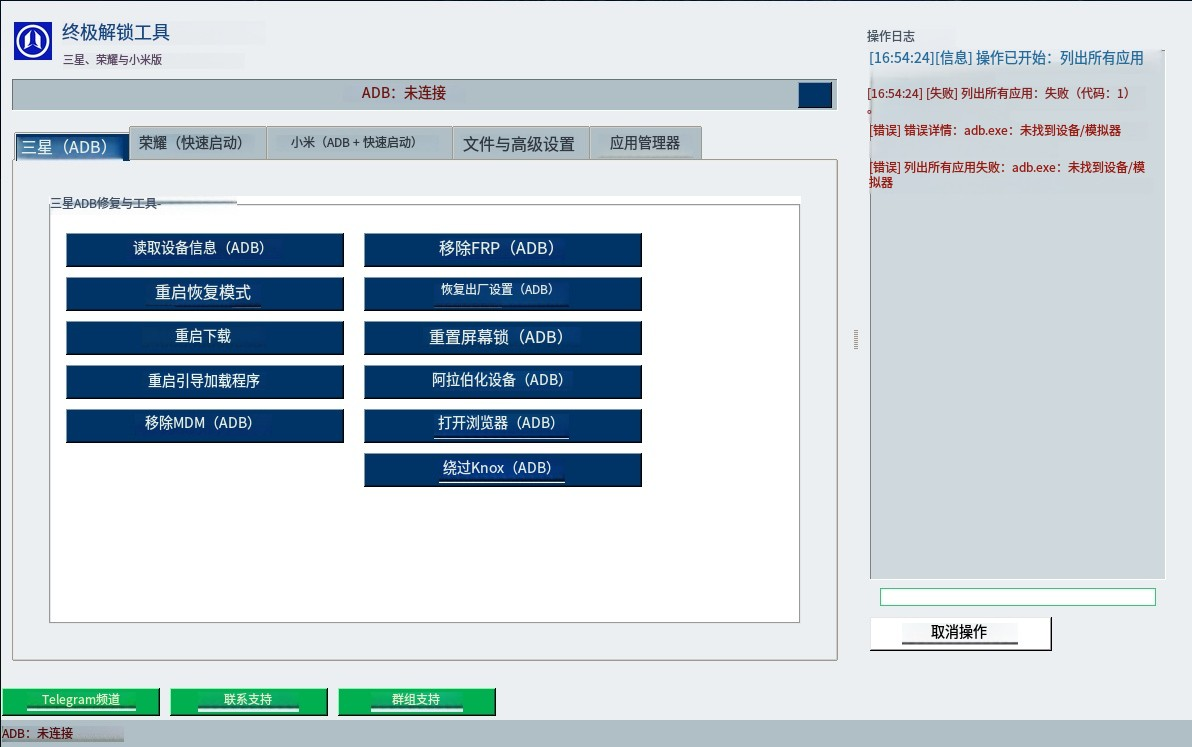Select the 读取设备信息（ADB）tool
This screenshot has width=1192, height=747.
[x=204, y=249]
